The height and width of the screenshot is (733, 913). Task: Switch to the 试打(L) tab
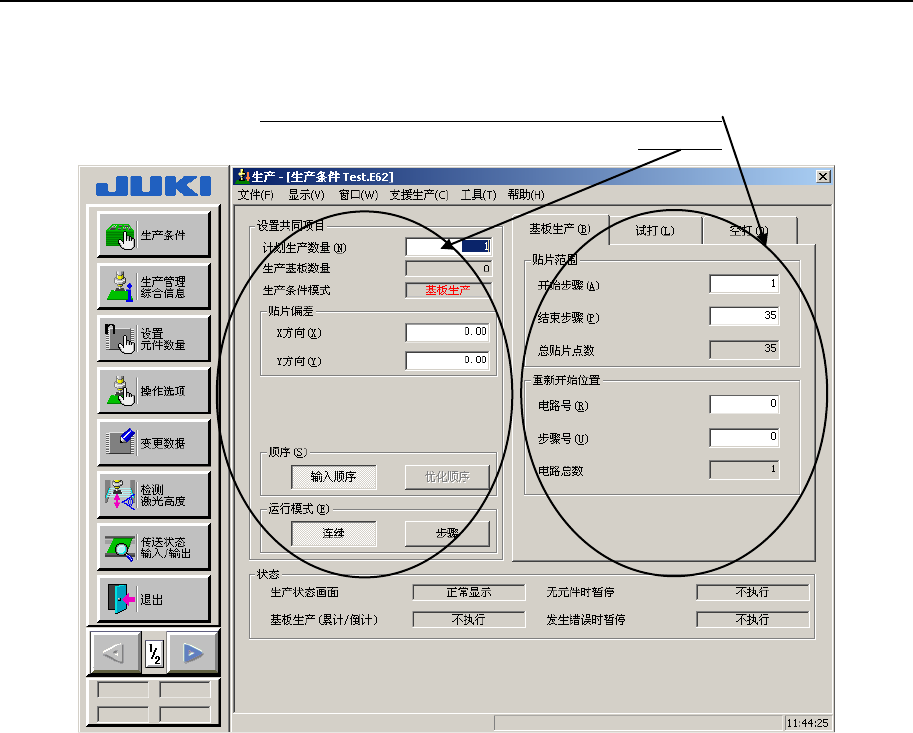[x=655, y=231]
